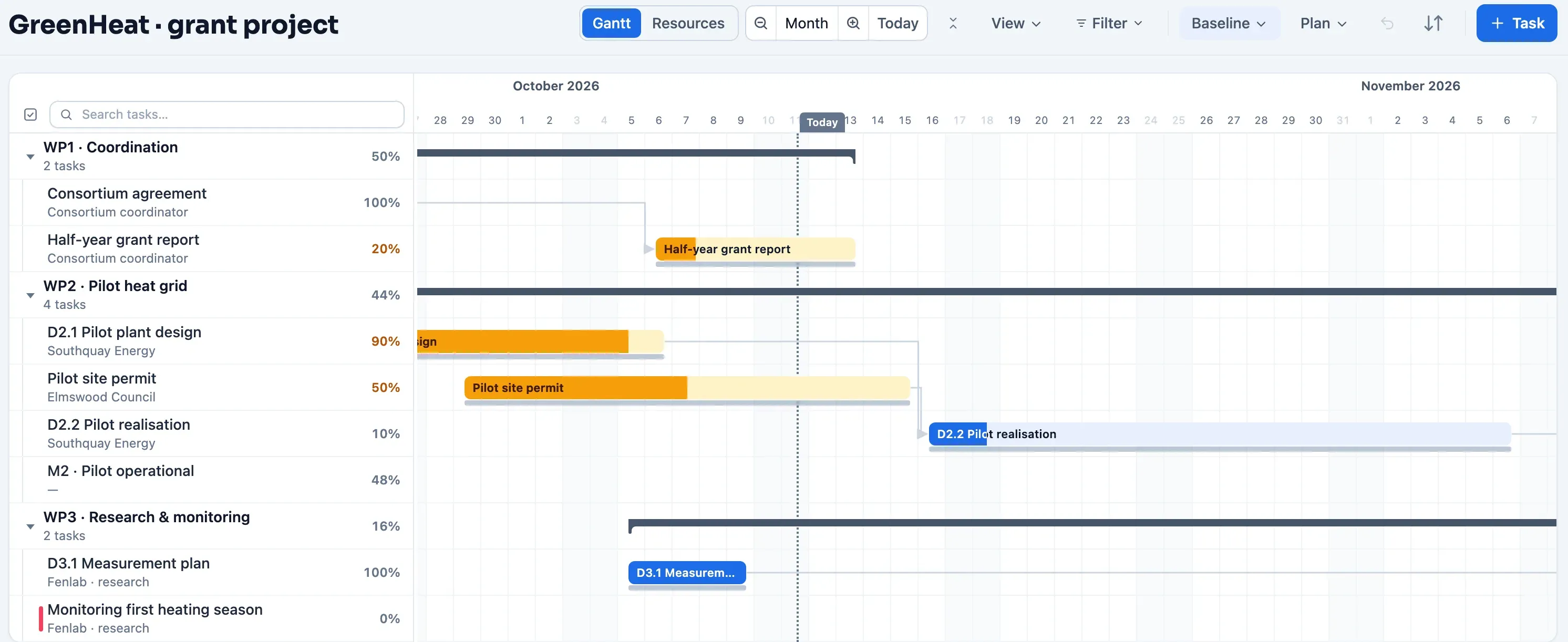This screenshot has width=1568, height=642.
Task: Switch to the Gantt tab
Action: [611, 23]
